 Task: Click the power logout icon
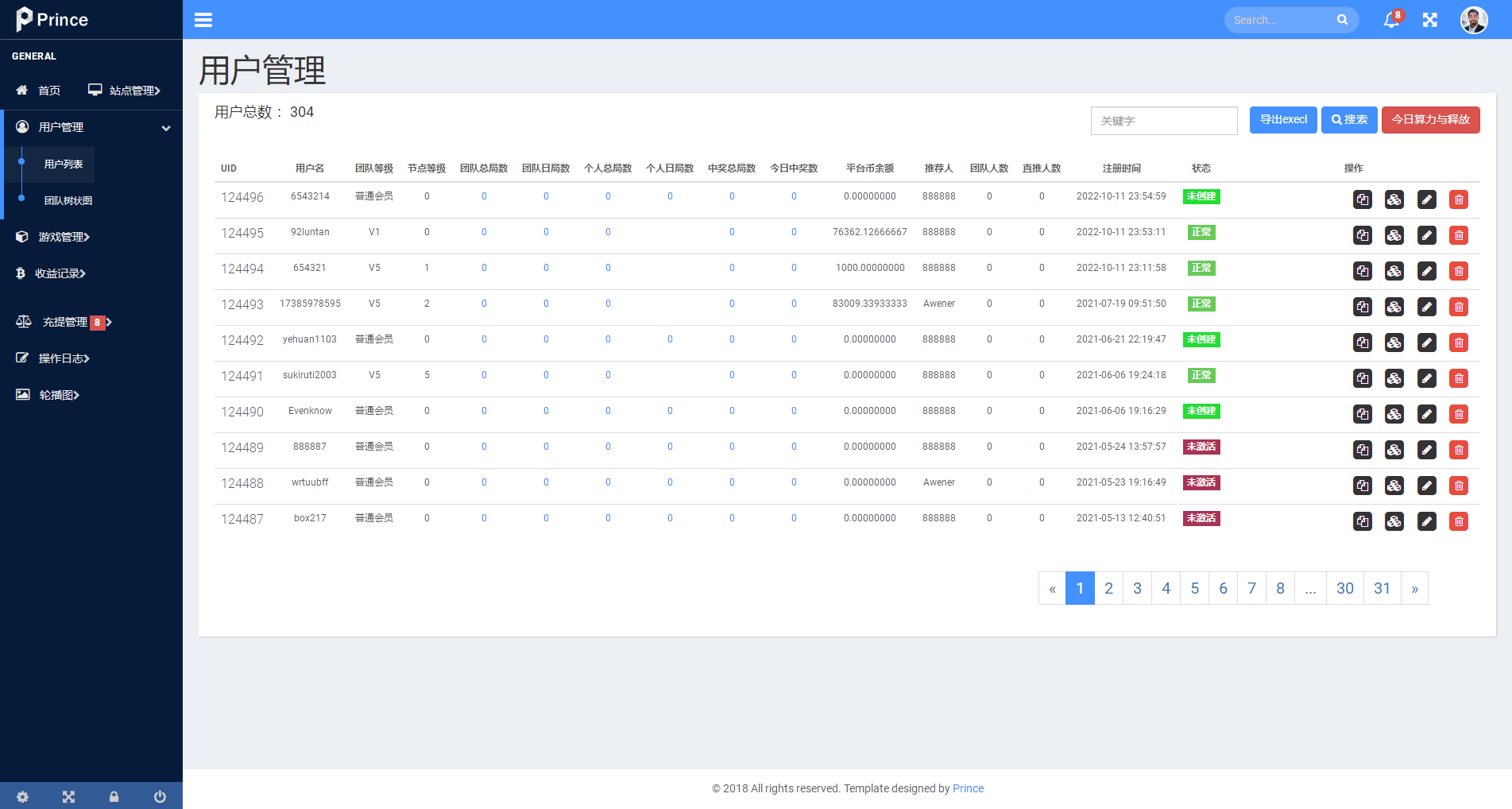[x=160, y=796]
